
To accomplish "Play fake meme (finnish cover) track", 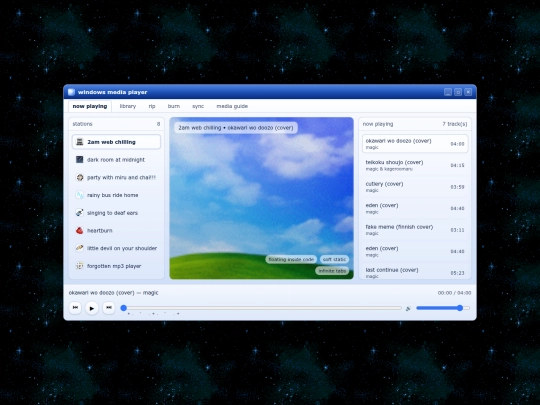I will coord(415,230).
